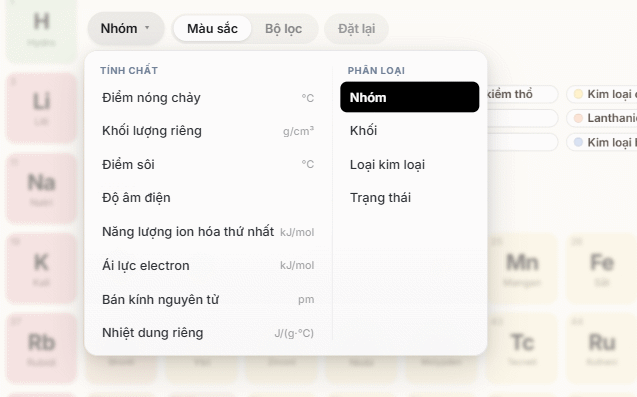Open the Ru element tile

(602, 348)
